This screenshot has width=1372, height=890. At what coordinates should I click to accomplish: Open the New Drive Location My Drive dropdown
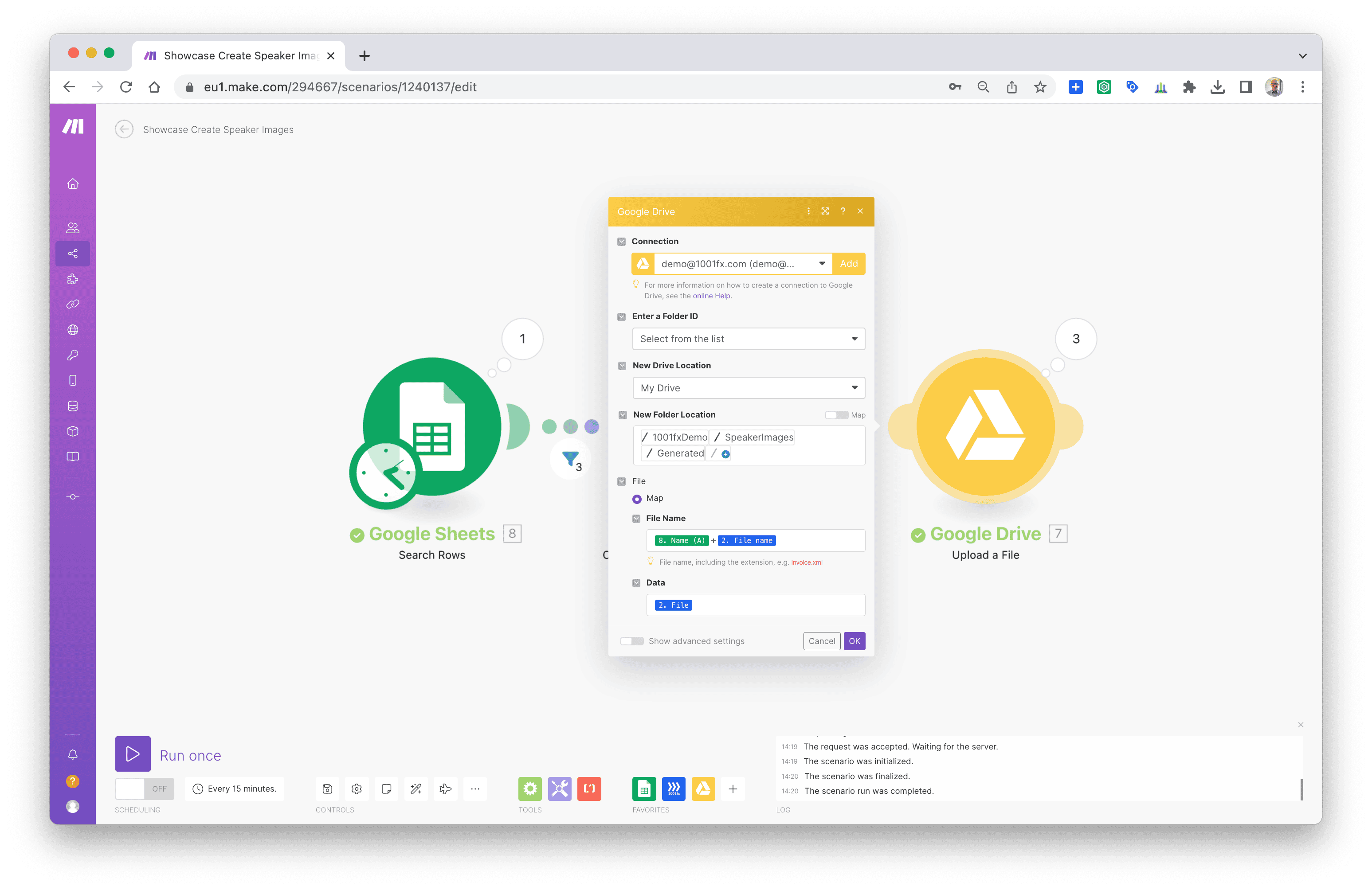(x=748, y=388)
